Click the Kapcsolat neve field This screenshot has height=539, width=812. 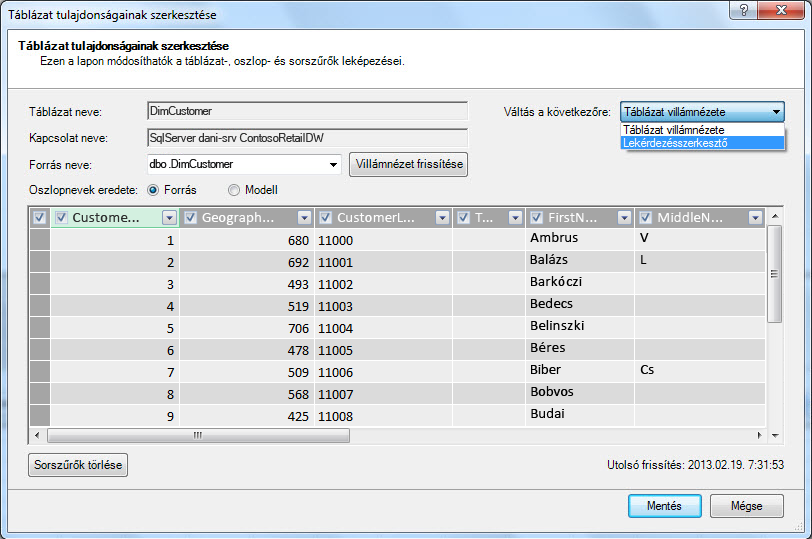coord(307,138)
